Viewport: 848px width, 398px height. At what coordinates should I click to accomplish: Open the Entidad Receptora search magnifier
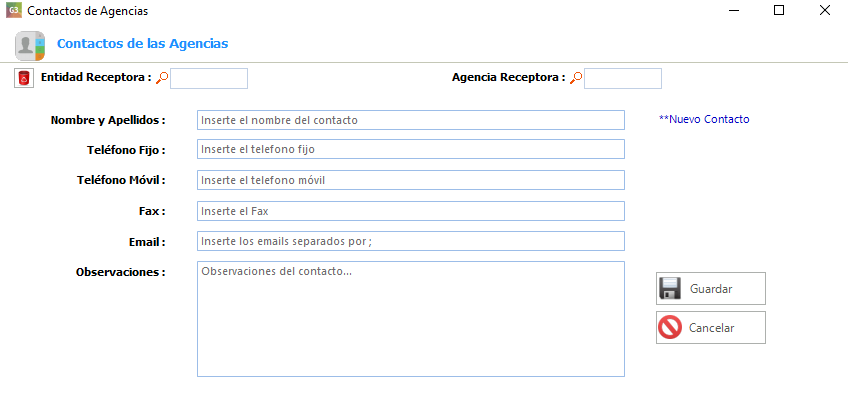coord(162,78)
